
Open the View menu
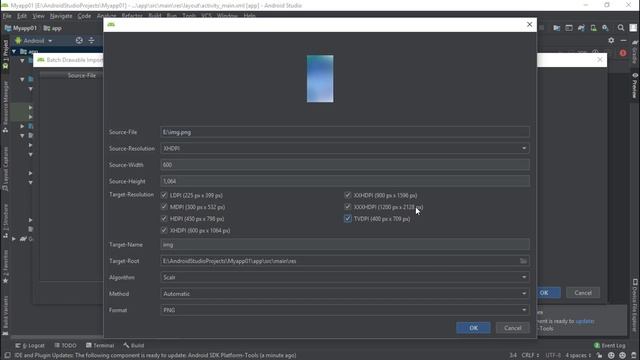(38, 16)
